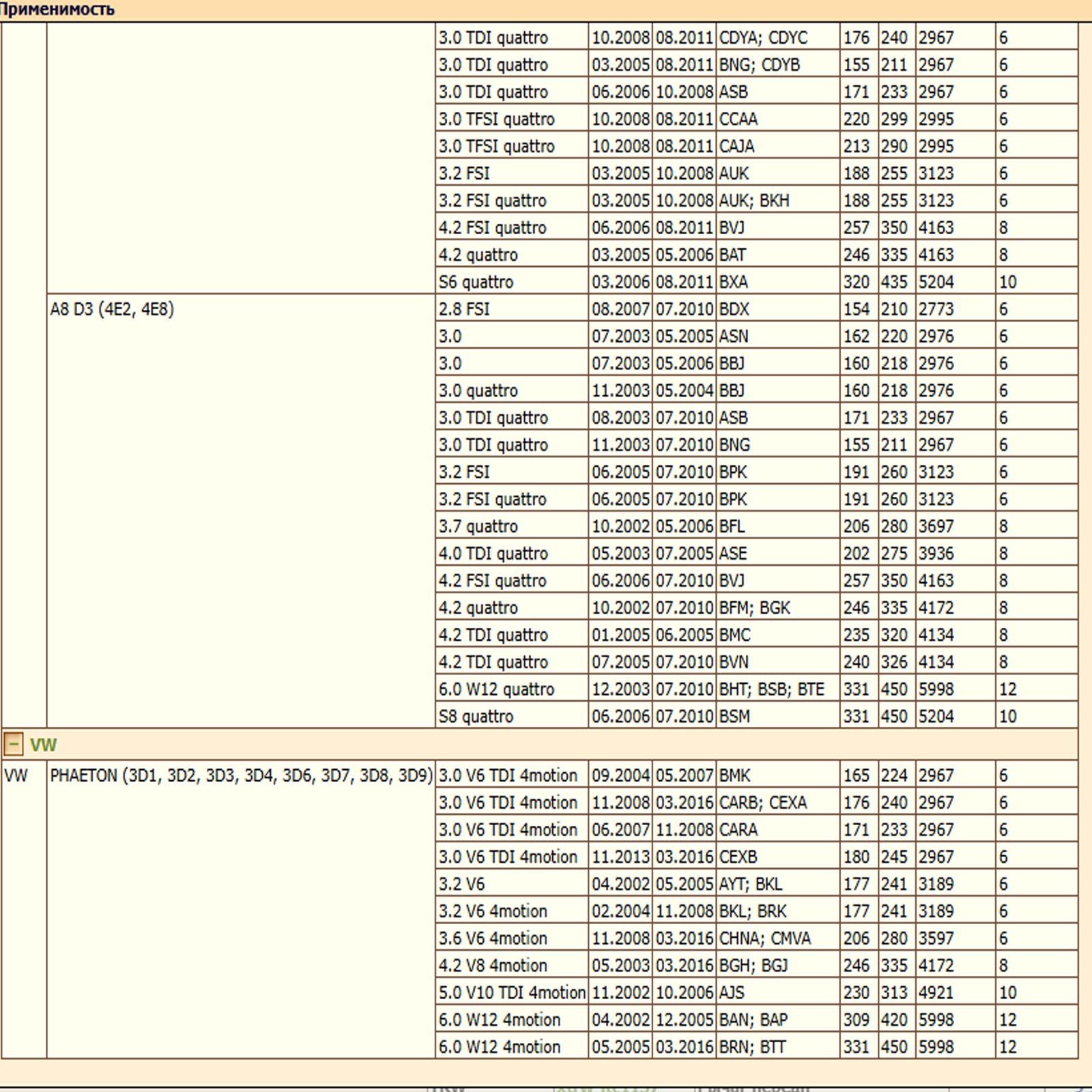Image resolution: width=1092 pixels, height=1092 pixels.
Task: Select the S6 quattro engine row
Action: (x=757, y=281)
